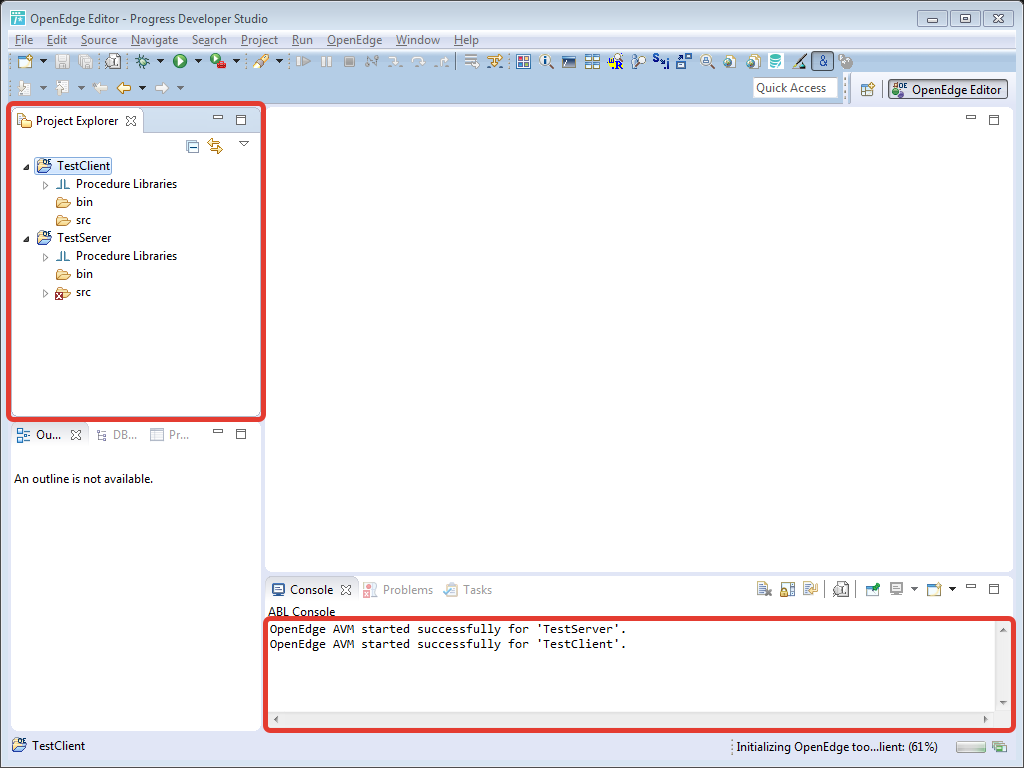Viewport: 1024px width, 768px height.
Task: Click the Open Perspective icon
Action: (x=867, y=89)
